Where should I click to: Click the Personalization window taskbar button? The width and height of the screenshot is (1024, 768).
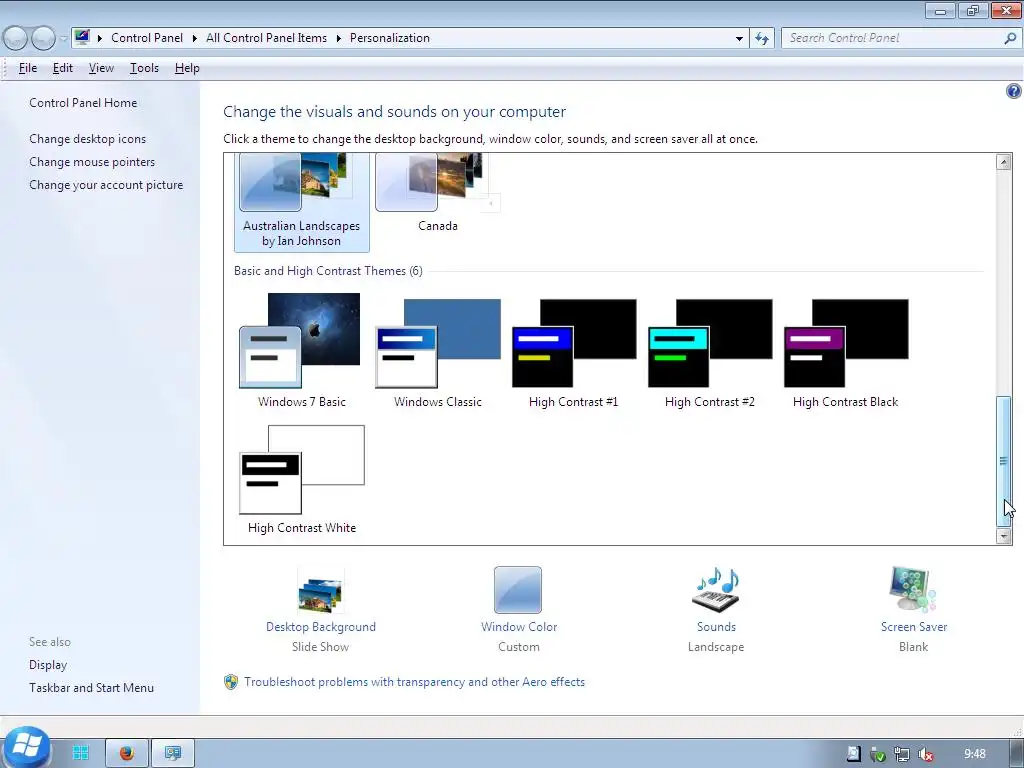pyautogui.click(x=173, y=753)
